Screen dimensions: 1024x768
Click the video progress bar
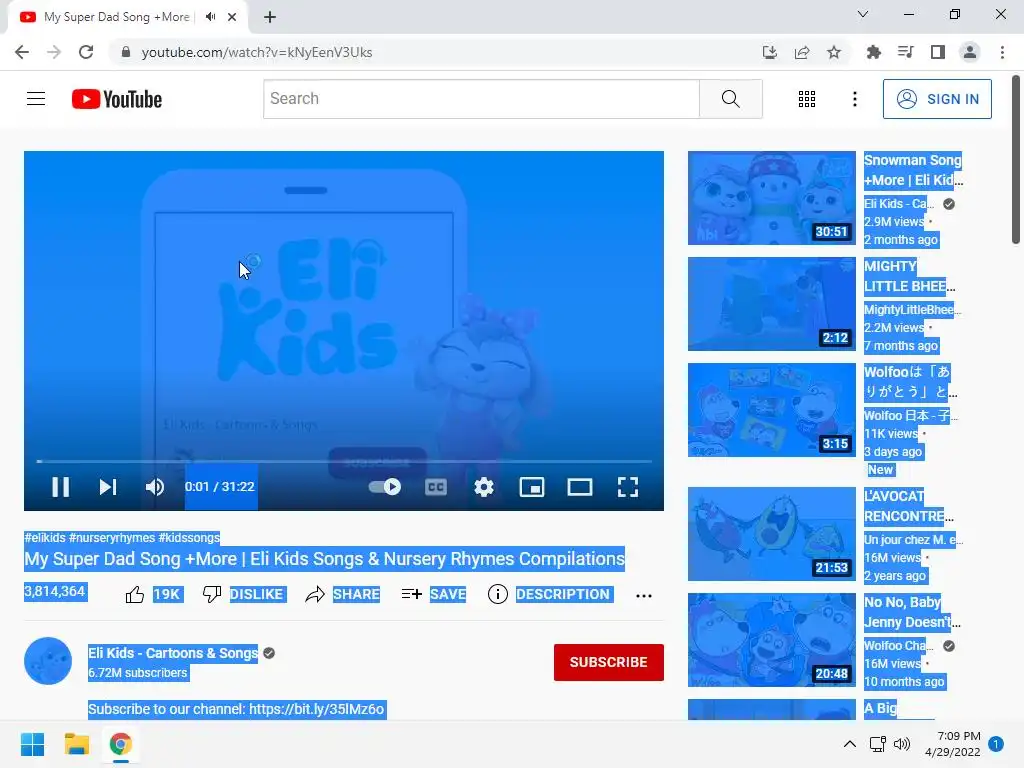[x=344, y=461]
